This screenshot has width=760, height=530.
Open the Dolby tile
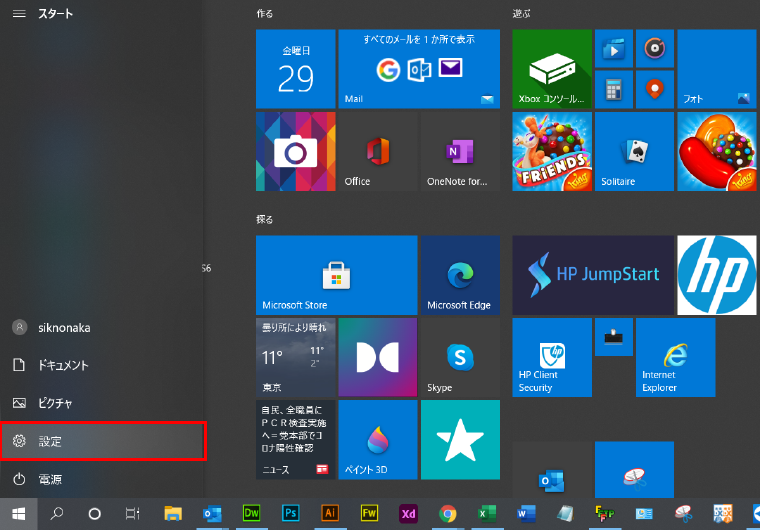pyautogui.click(x=378, y=357)
